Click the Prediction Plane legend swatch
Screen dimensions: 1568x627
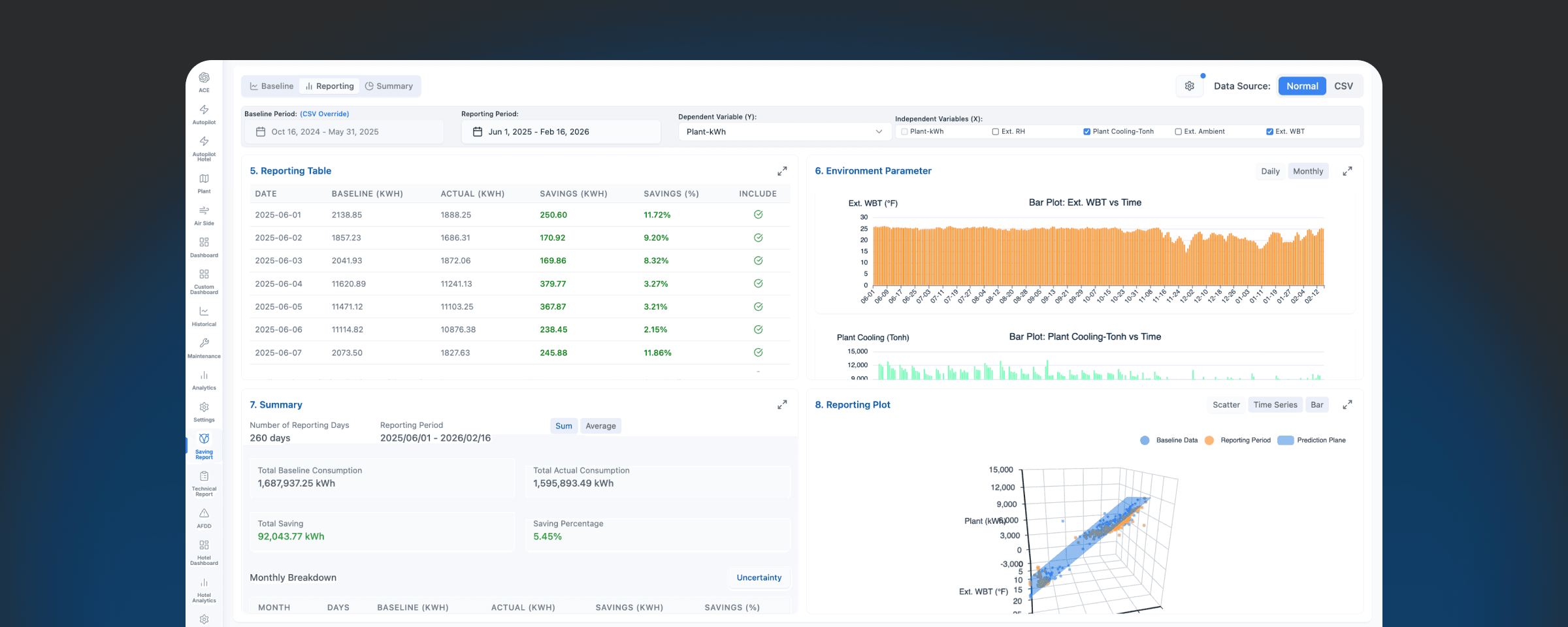pyautogui.click(x=1285, y=441)
